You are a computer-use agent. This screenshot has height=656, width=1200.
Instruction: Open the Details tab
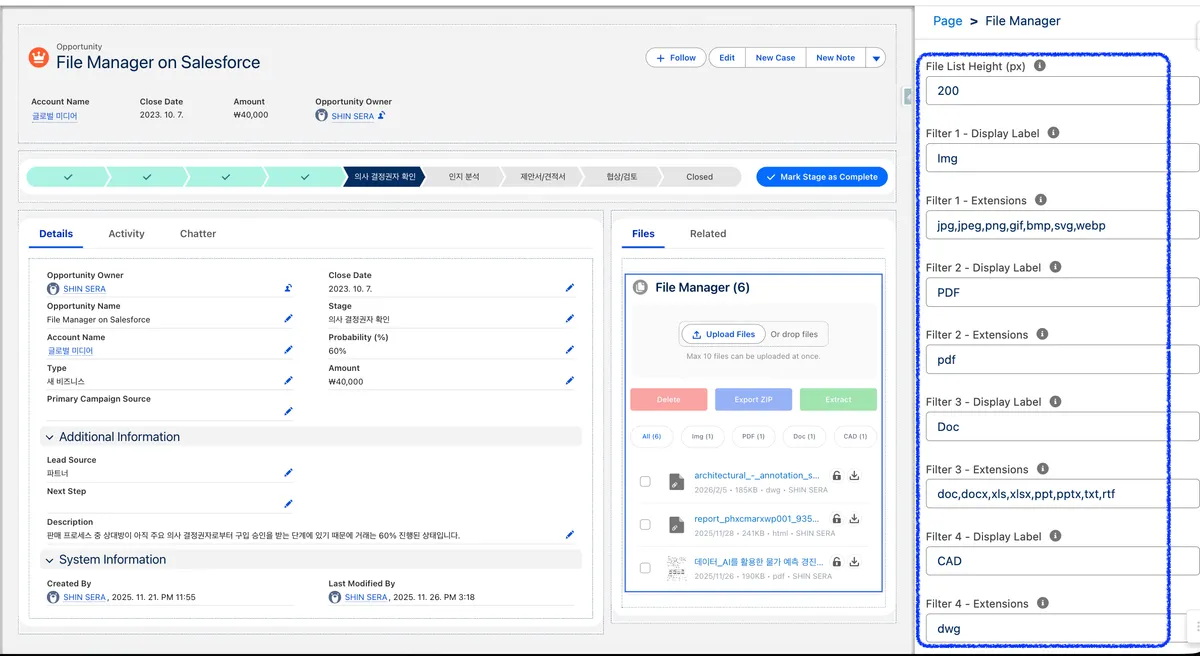[56, 233]
